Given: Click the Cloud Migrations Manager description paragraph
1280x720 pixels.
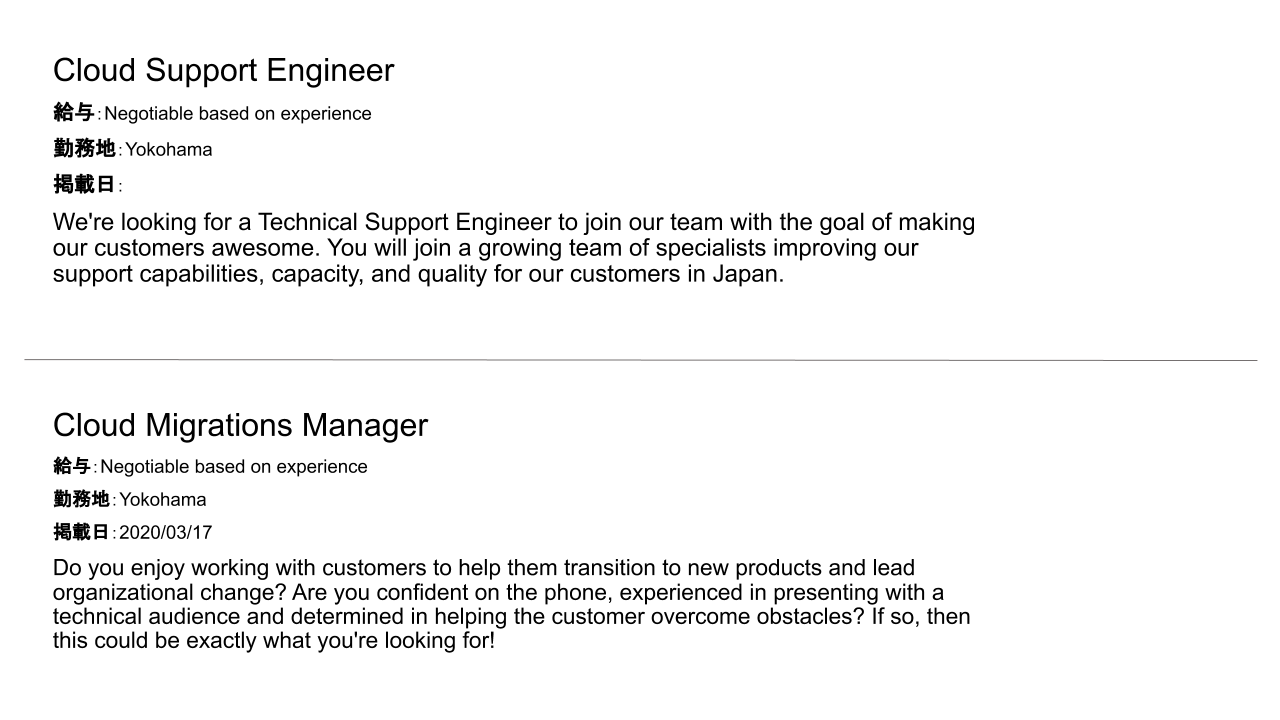Looking at the screenshot, I should [x=512, y=604].
